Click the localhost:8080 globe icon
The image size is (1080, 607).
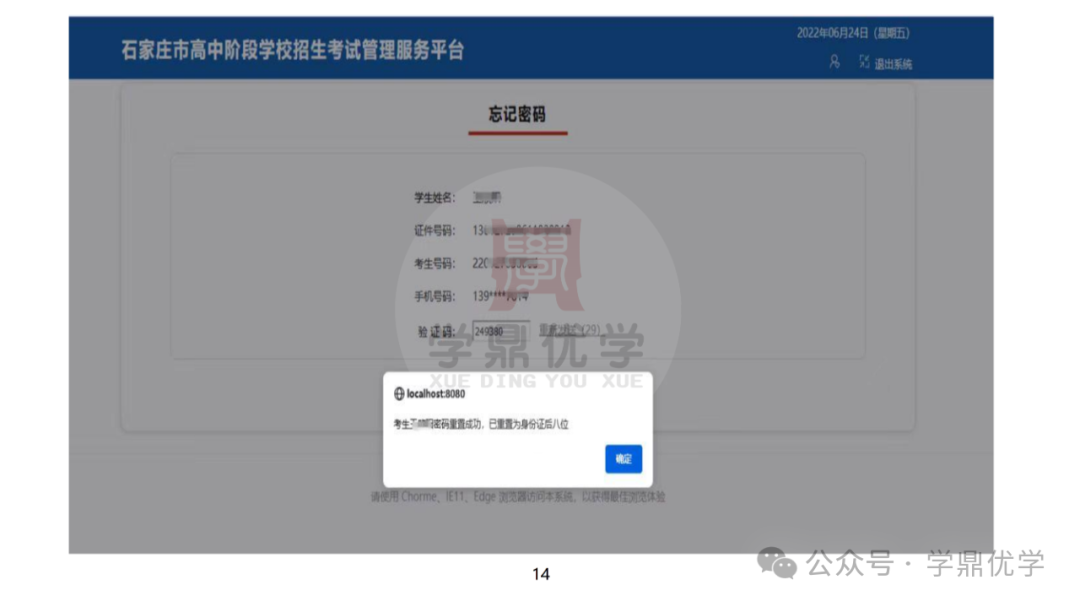[x=399, y=394]
